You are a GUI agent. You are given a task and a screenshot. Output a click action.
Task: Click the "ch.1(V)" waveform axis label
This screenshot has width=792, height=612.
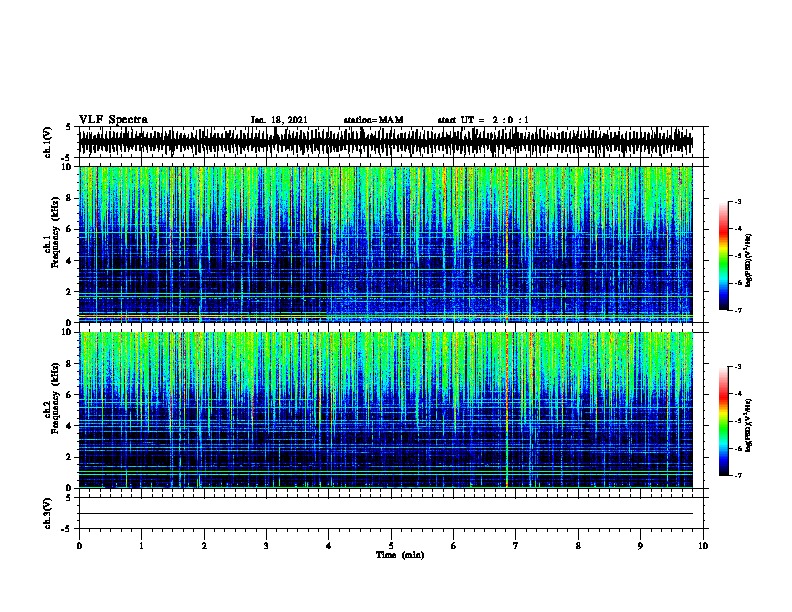click(47, 142)
